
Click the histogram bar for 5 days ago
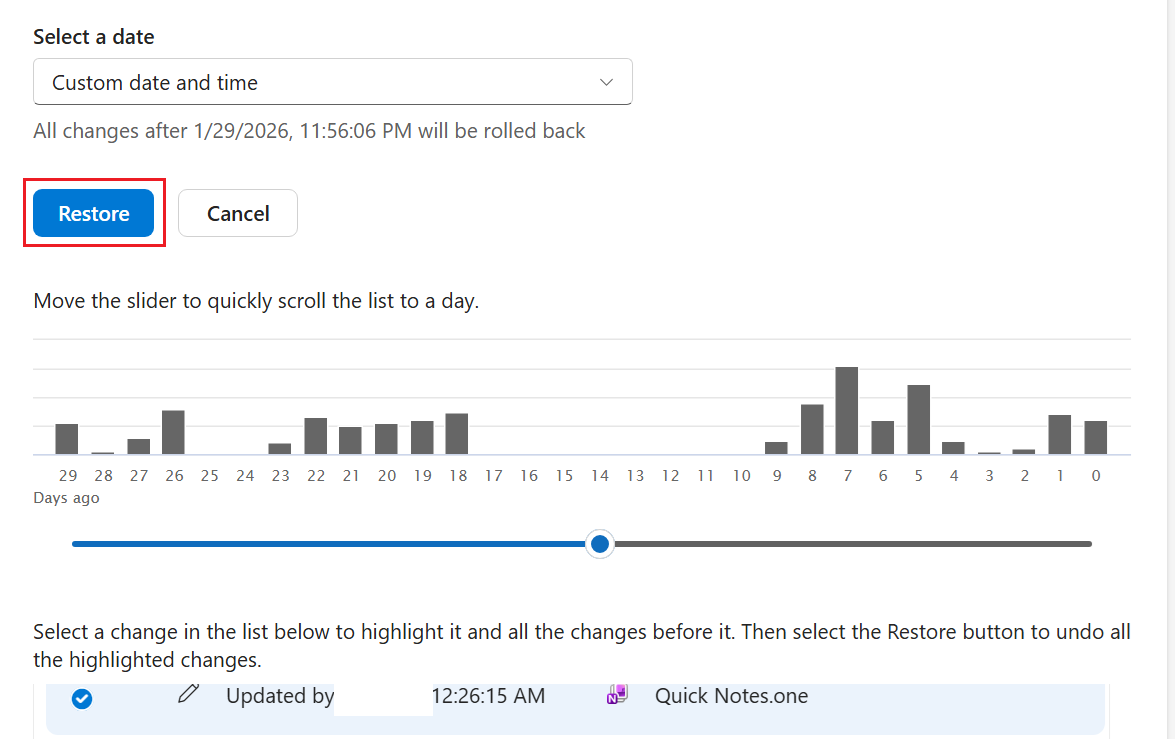[x=919, y=420]
